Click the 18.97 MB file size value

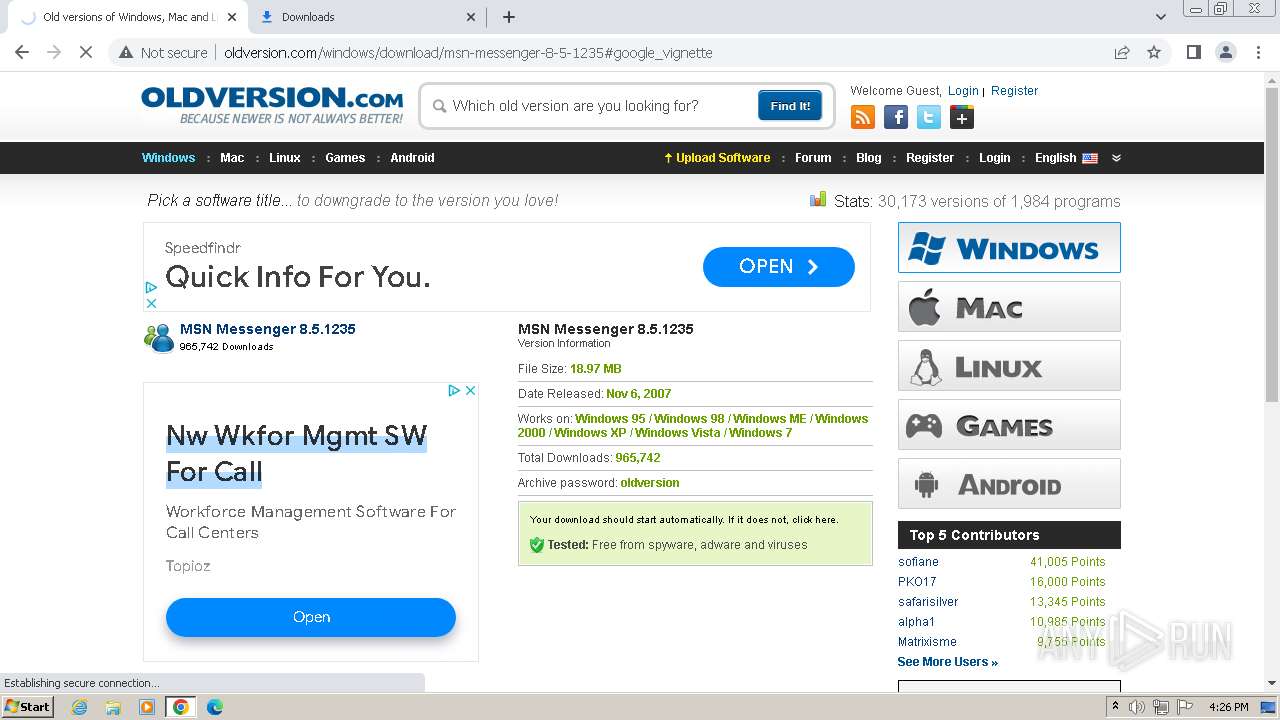[x=595, y=369]
